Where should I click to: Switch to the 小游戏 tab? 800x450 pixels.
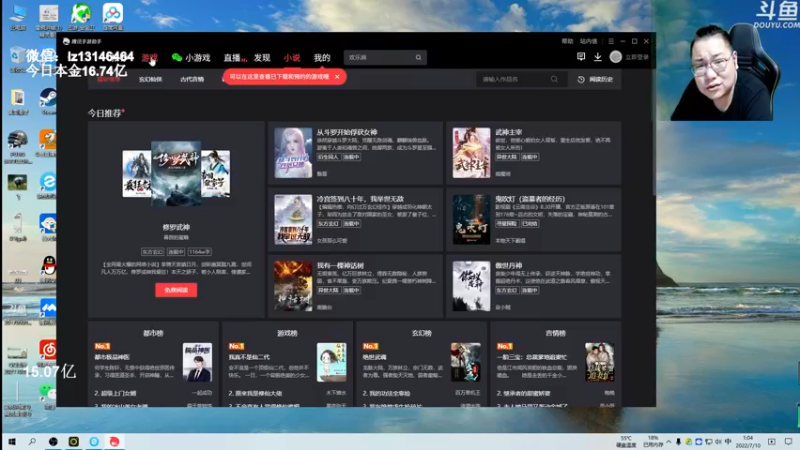tap(191, 58)
